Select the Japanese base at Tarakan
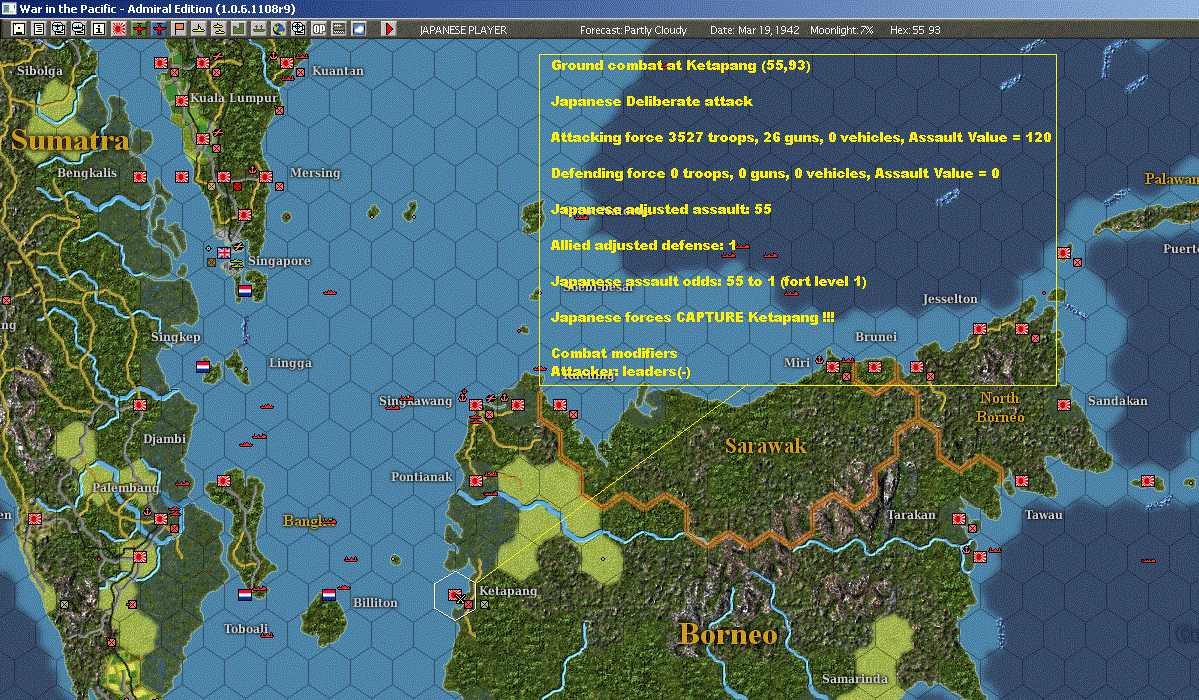The image size is (1199, 700). pos(959,519)
